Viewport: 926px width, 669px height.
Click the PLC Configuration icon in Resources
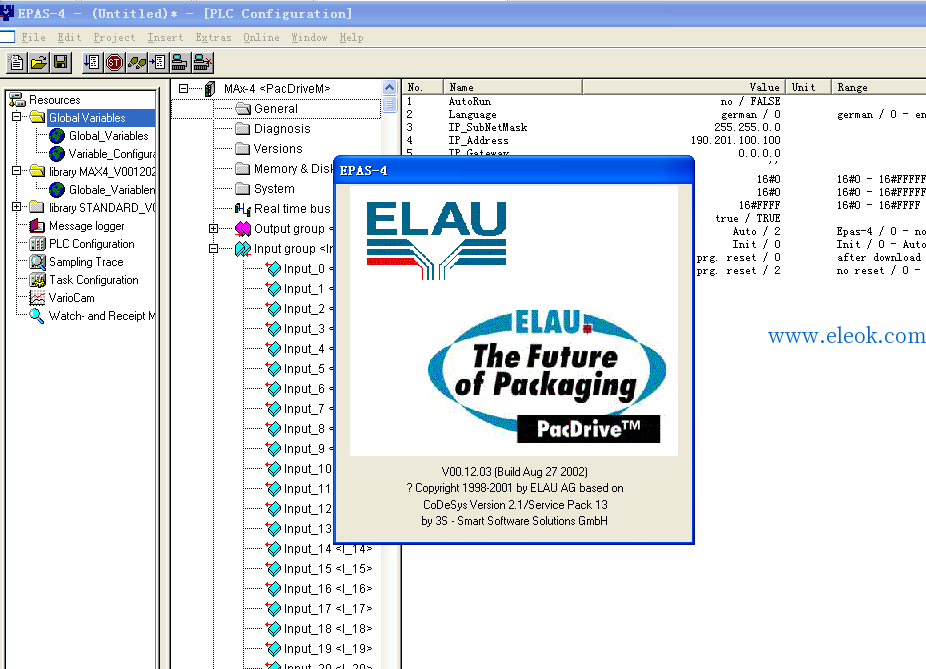37,244
